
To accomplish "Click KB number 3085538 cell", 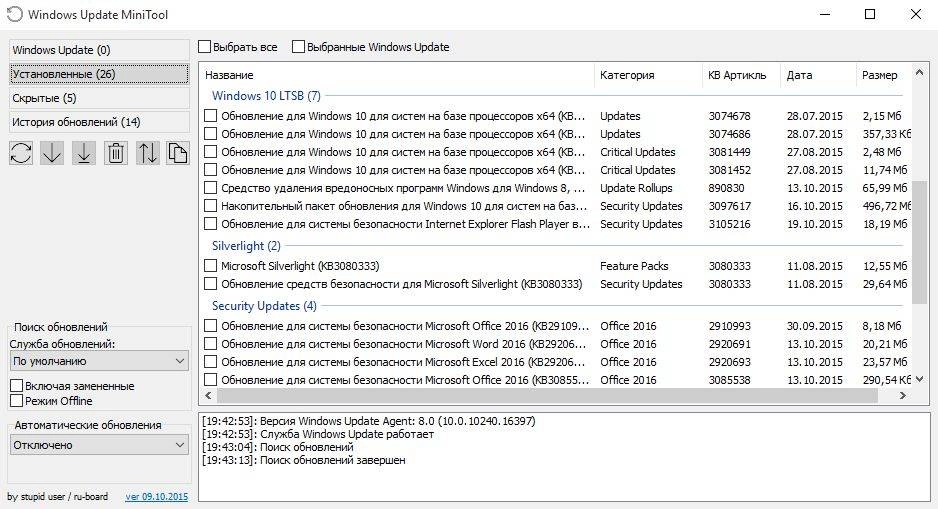I will tap(730, 380).
